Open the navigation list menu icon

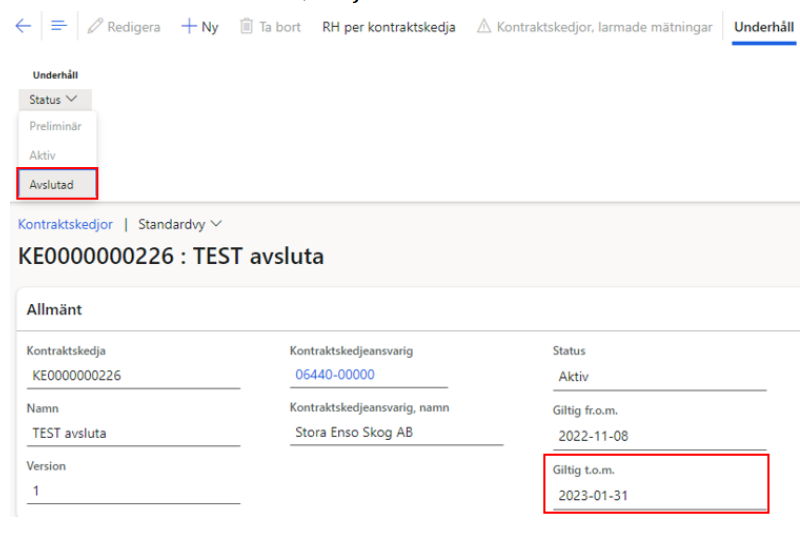(58, 27)
